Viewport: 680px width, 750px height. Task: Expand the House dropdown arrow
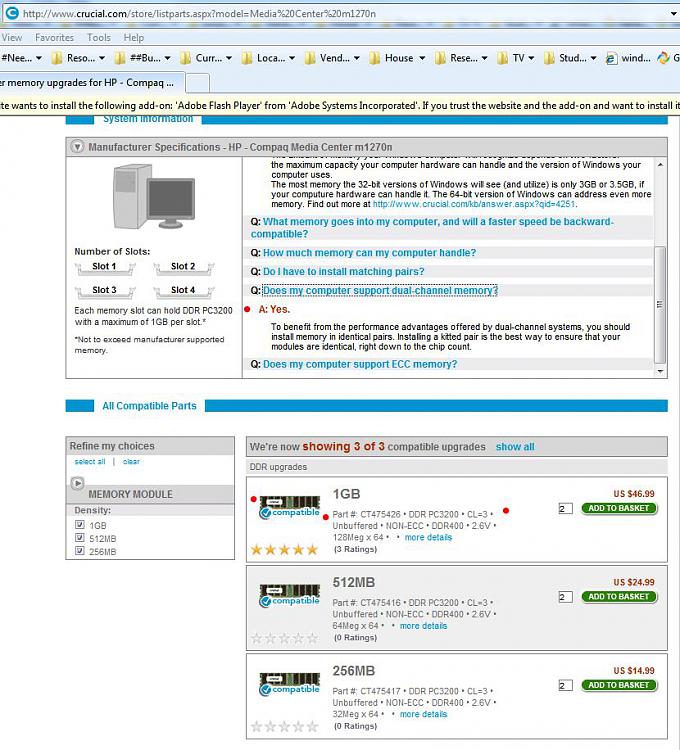pyautogui.click(x=422, y=58)
